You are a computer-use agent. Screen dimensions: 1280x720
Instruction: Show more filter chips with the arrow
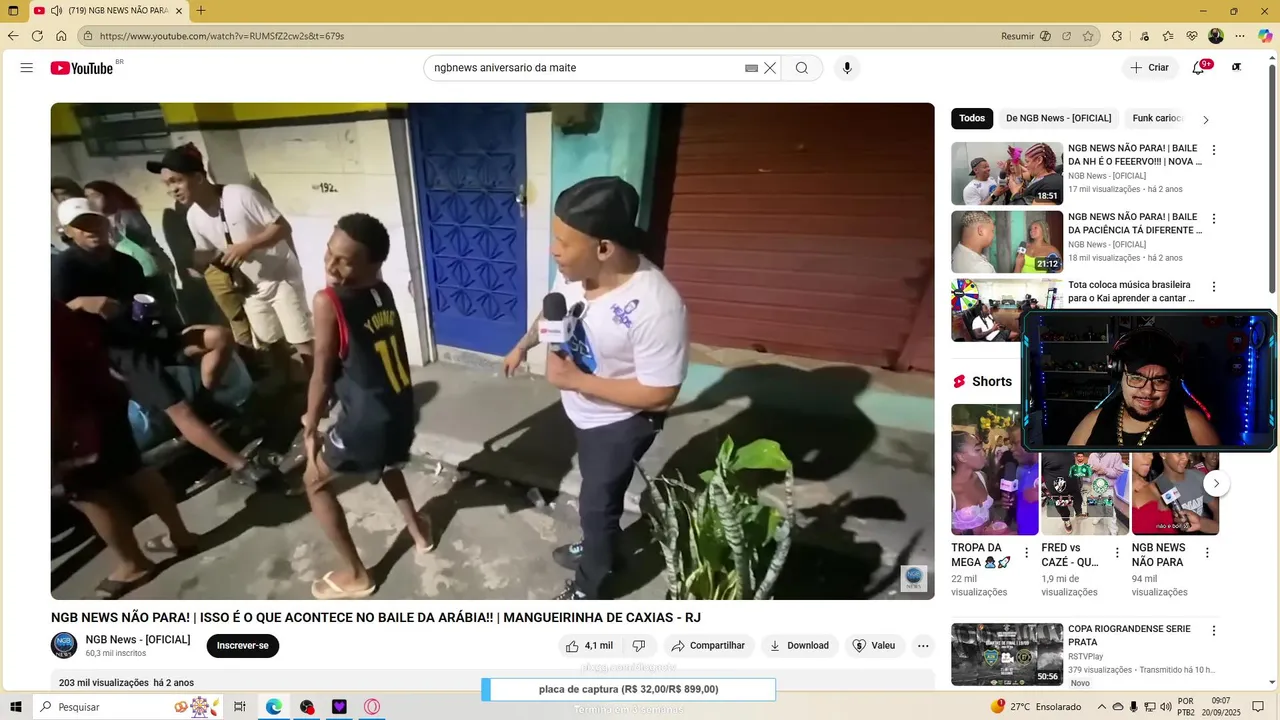pyautogui.click(x=1206, y=119)
